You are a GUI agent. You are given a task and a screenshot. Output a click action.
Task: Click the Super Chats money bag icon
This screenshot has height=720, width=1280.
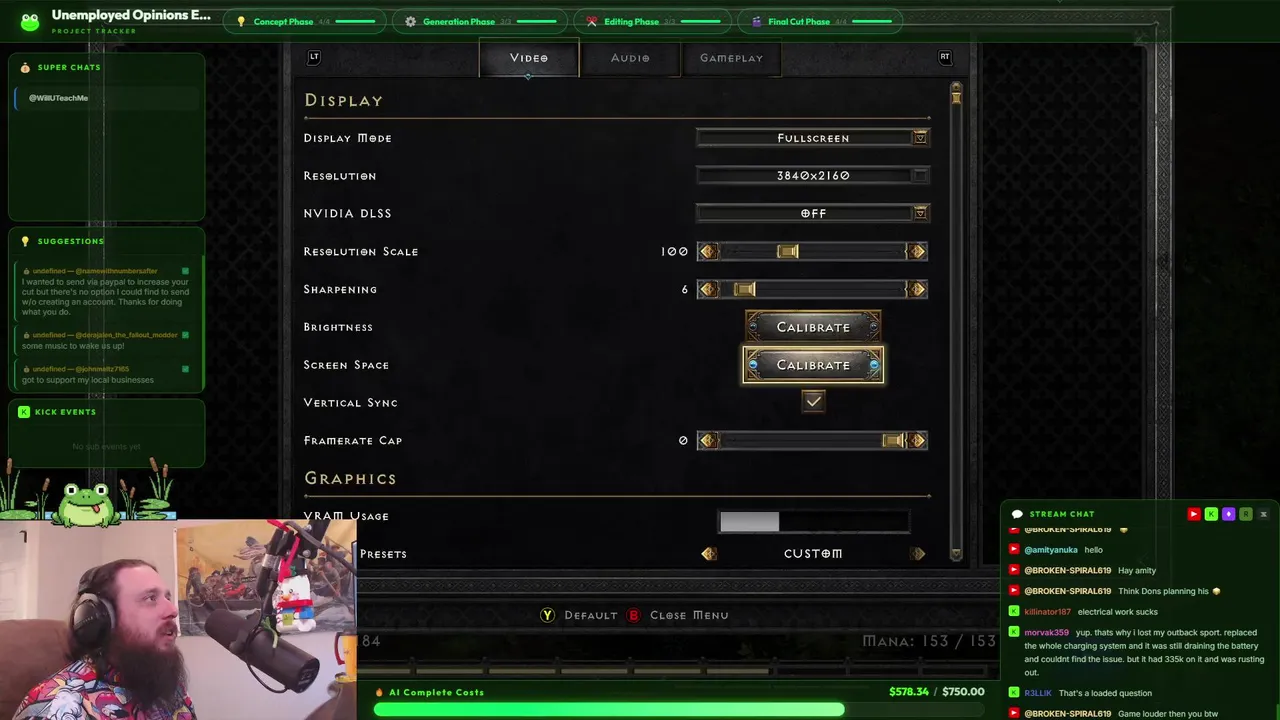pyautogui.click(x=26, y=67)
